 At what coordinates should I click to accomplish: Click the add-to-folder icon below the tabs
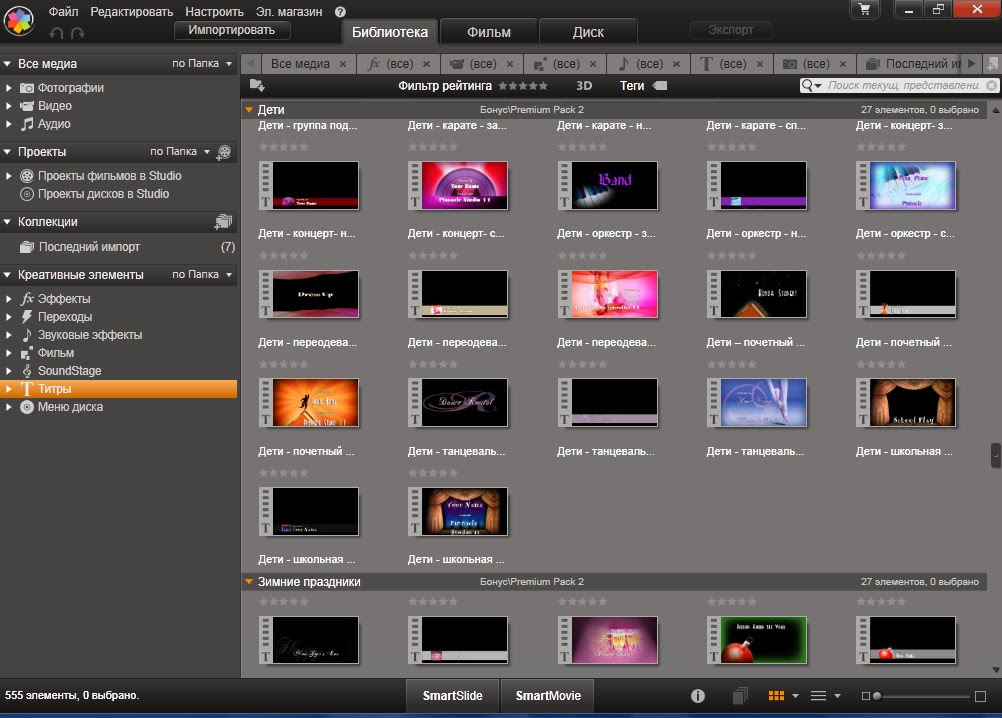(257, 86)
